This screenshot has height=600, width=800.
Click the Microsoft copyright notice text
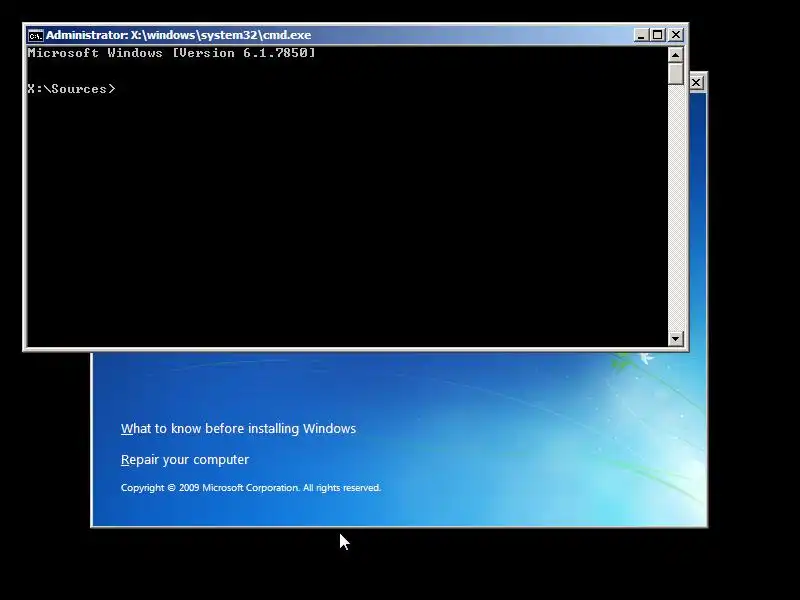pyautogui.click(x=251, y=488)
